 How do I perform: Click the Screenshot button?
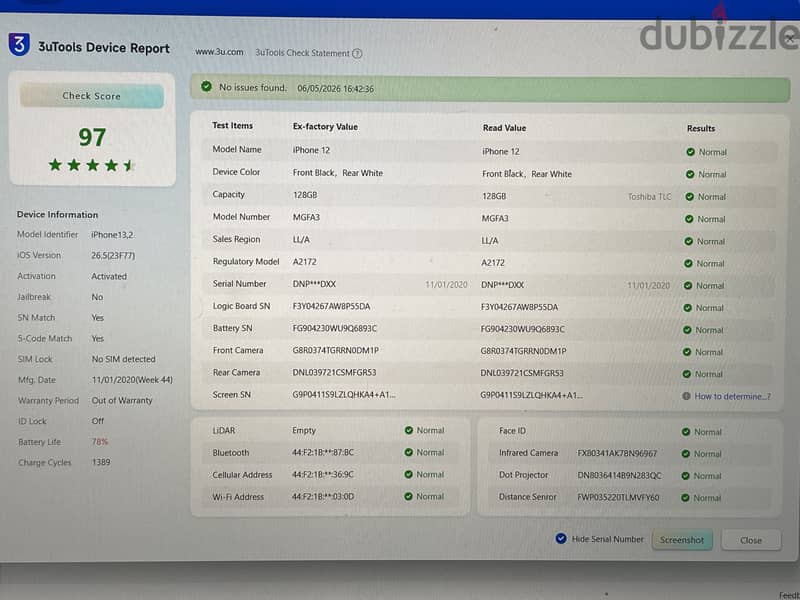(x=682, y=540)
